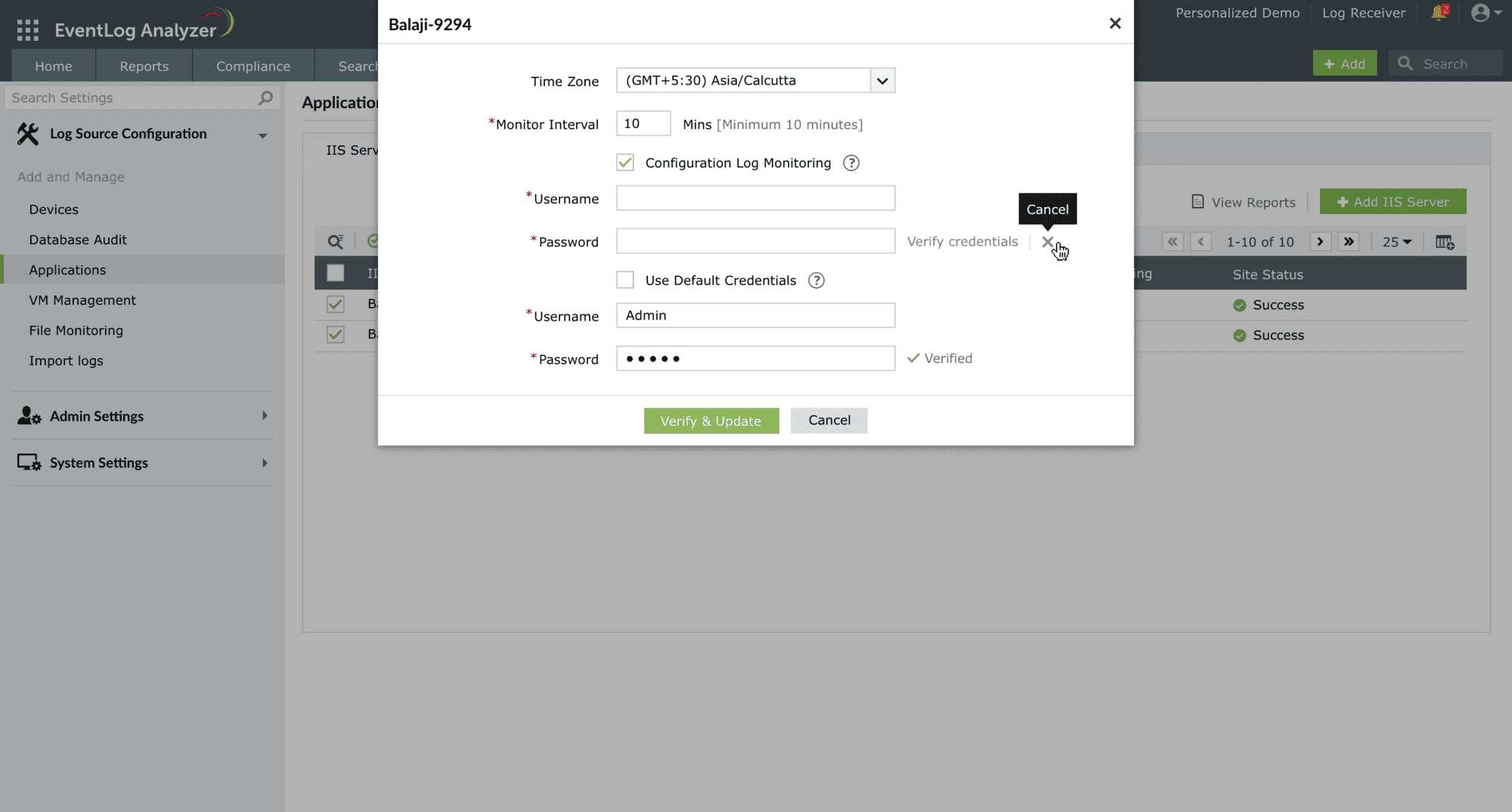Click the EventLog Analyzer apps grid icon

coord(26,29)
